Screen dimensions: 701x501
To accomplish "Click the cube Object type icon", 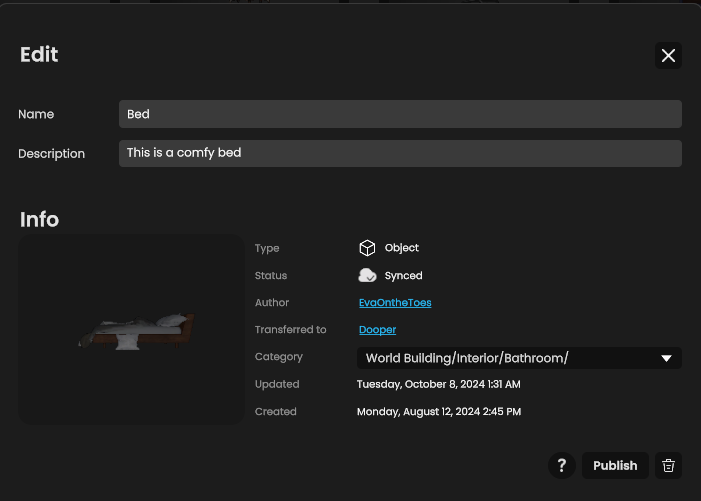I will [367, 248].
